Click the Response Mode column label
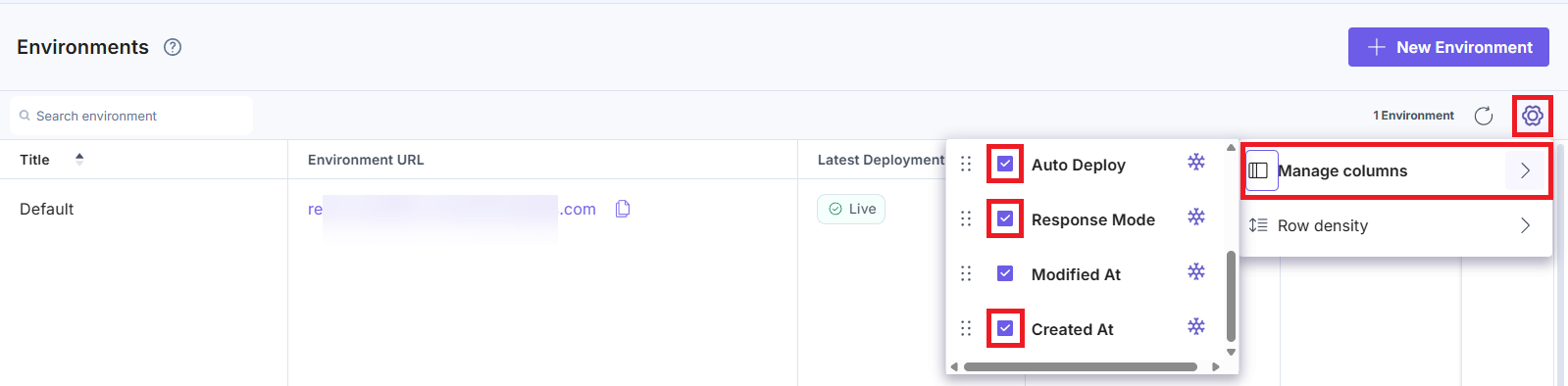The width and height of the screenshot is (1568, 386). (1093, 219)
